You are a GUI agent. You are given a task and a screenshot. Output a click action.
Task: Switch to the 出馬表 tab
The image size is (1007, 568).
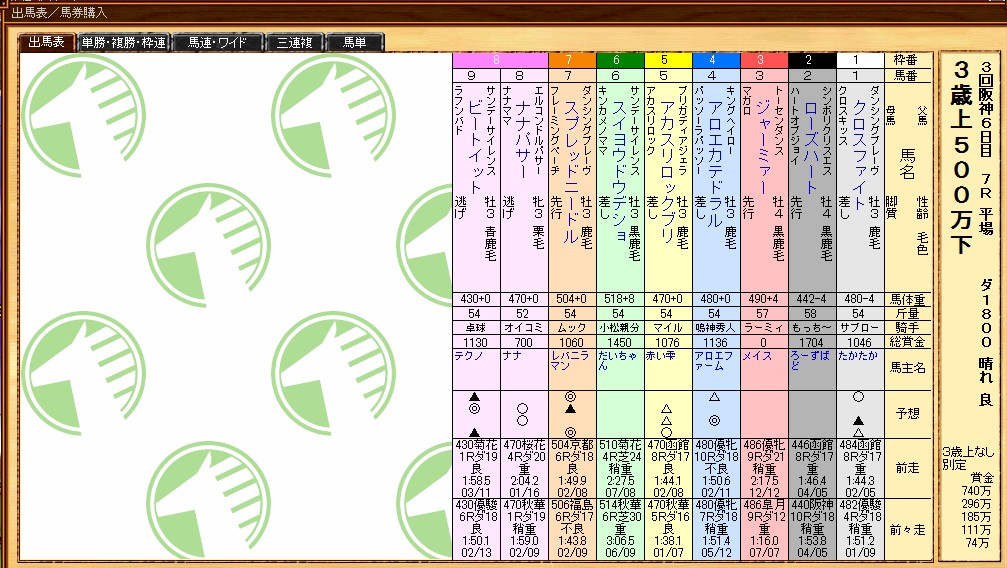coord(46,42)
